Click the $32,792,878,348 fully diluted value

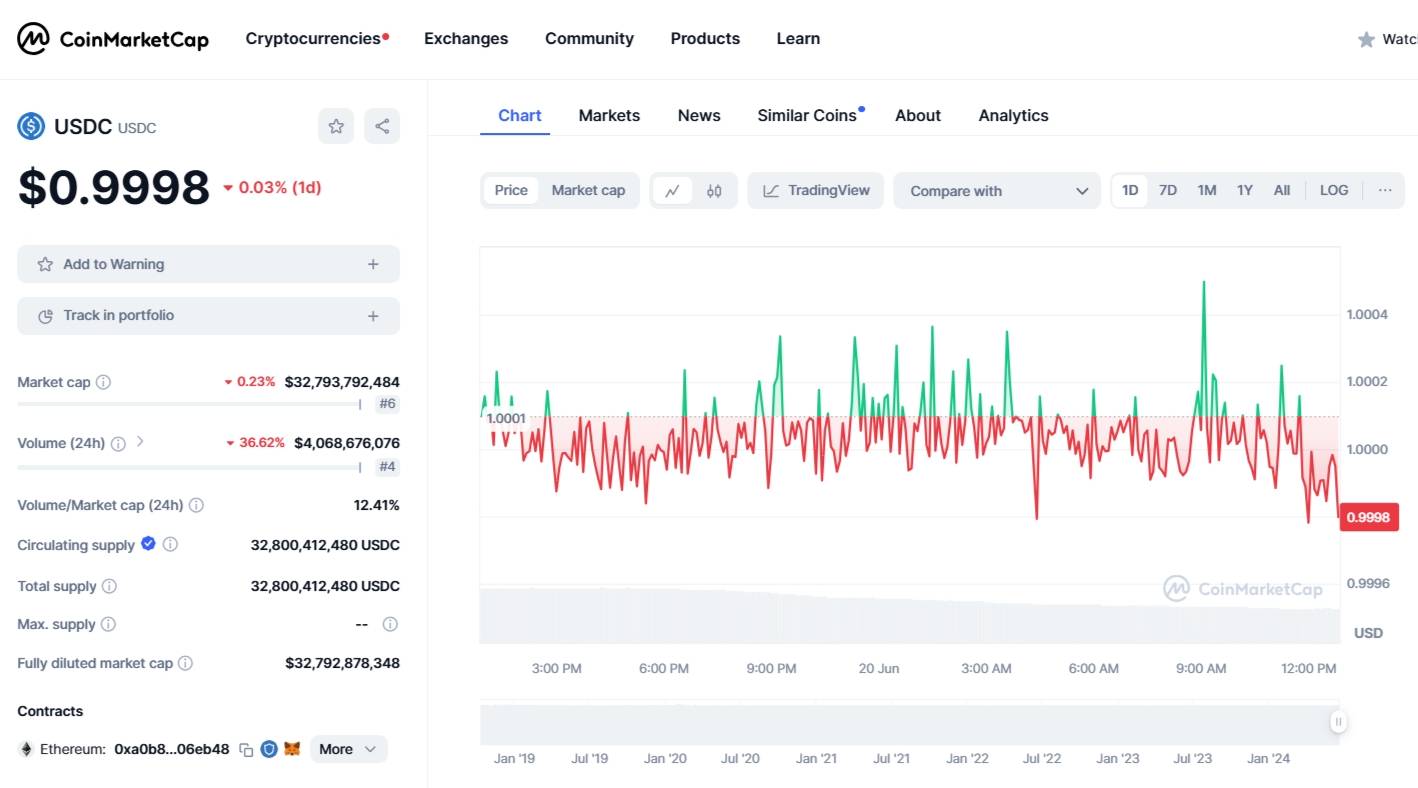(342, 663)
